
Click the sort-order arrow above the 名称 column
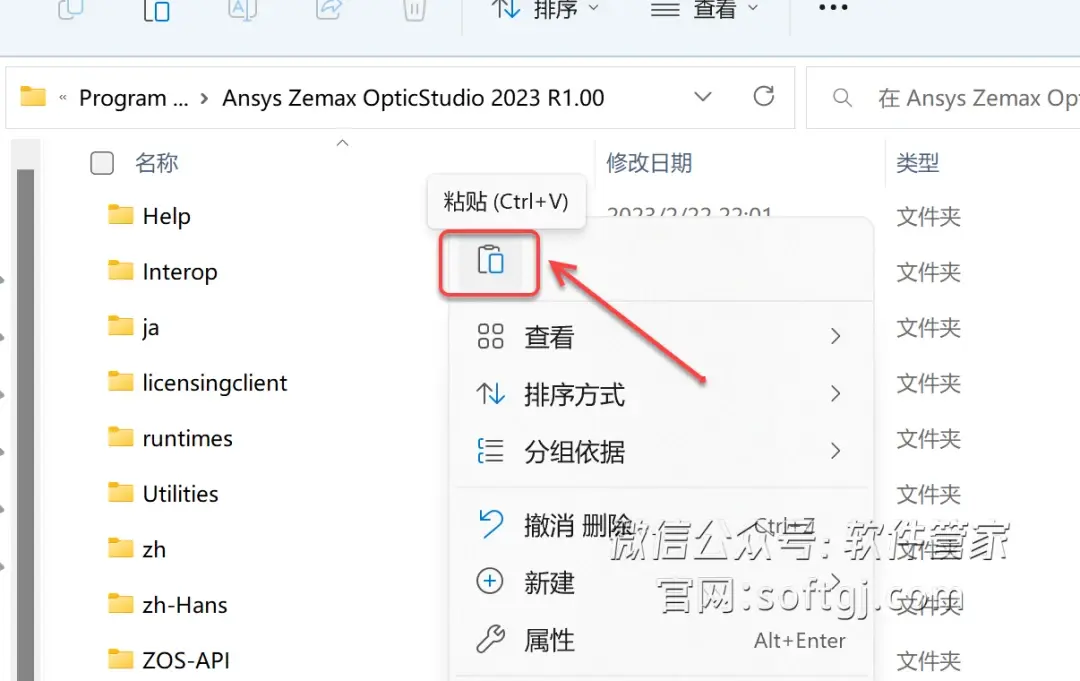[342, 143]
